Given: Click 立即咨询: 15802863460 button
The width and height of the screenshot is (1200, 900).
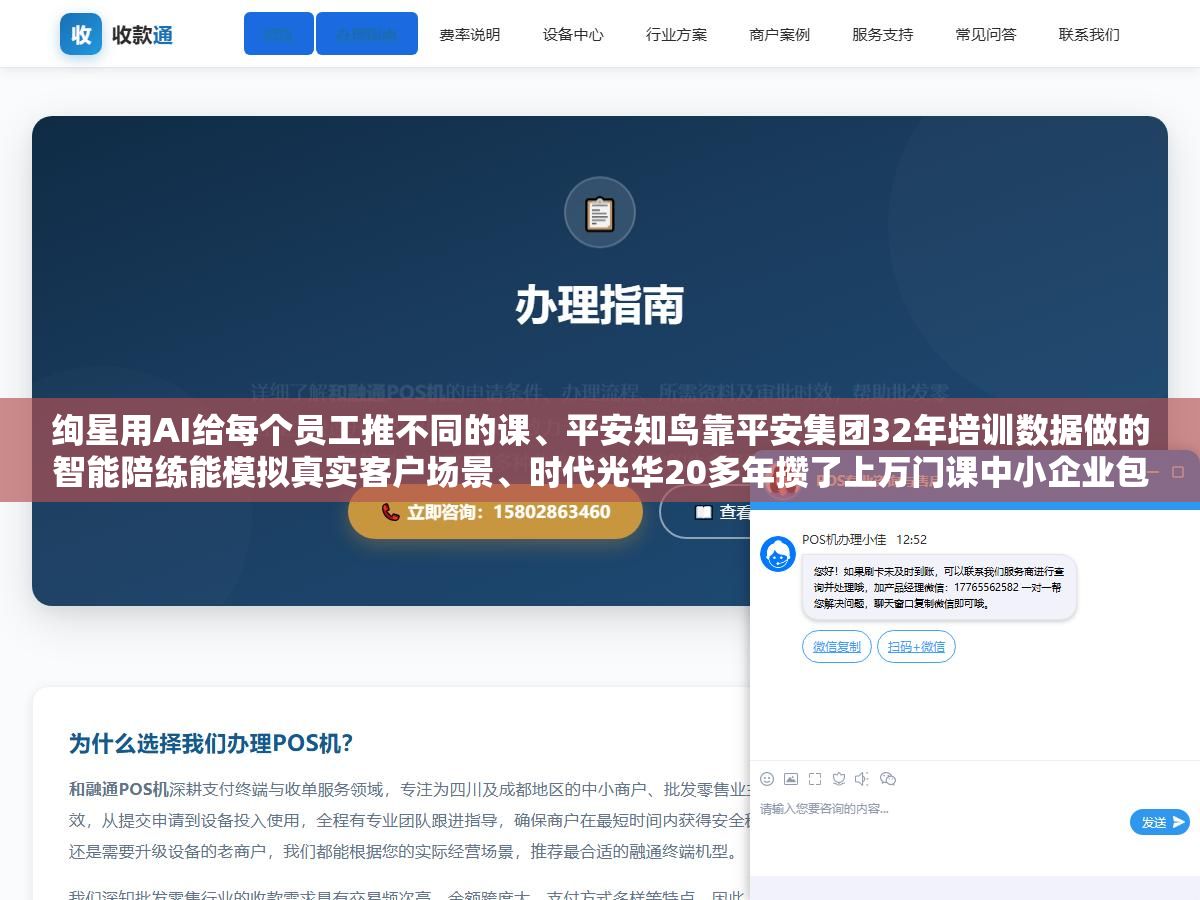Looking at the screenshot, I should pyautogui.click(x=495, y=512).
